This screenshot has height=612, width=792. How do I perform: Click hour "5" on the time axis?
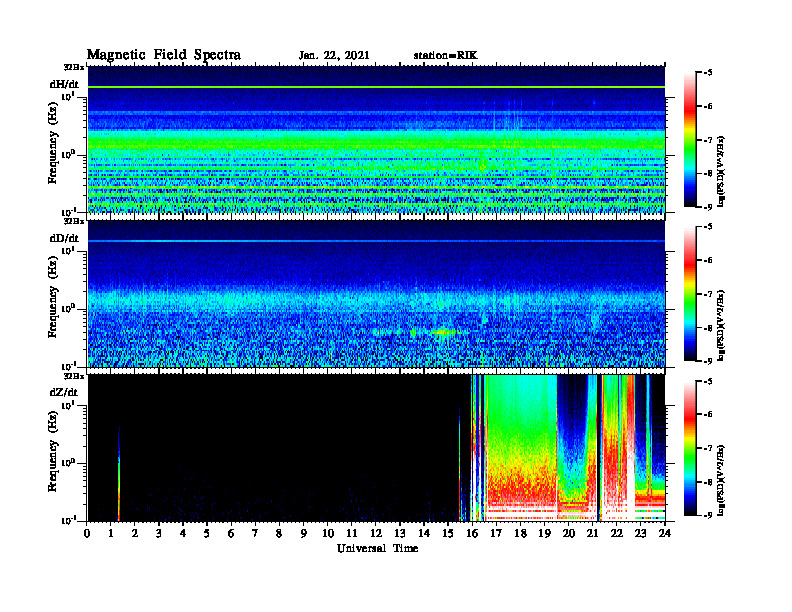click(207, 533)
